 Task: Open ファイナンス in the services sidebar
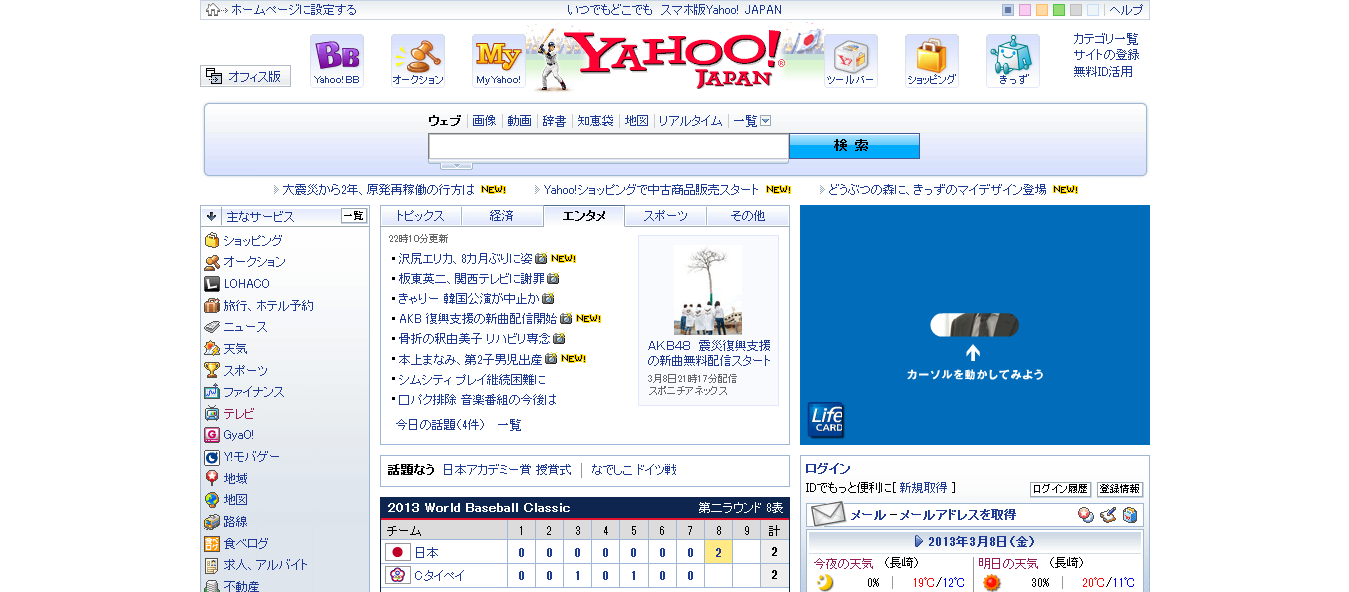[x=253, y=392]
